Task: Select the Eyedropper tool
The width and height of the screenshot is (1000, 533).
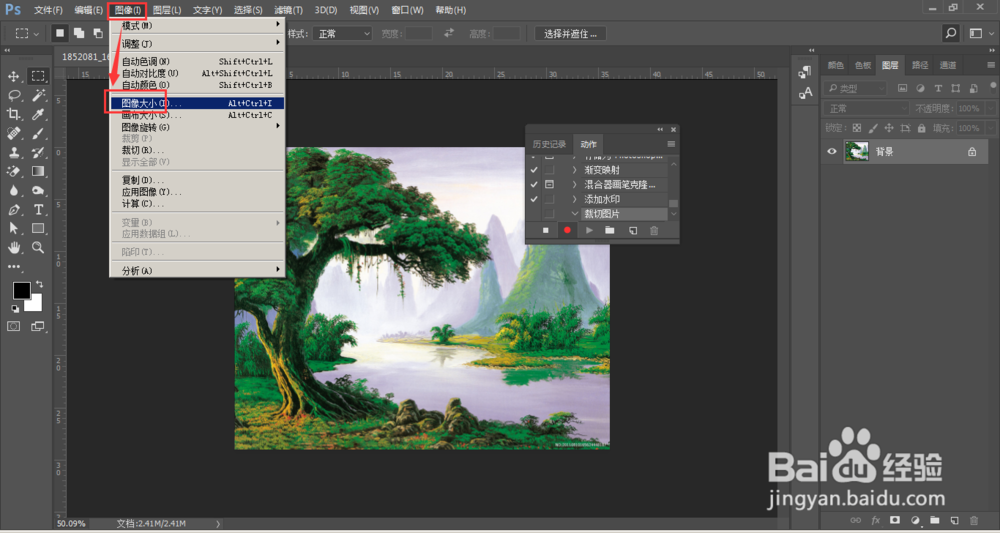Action: click(38, 115)
